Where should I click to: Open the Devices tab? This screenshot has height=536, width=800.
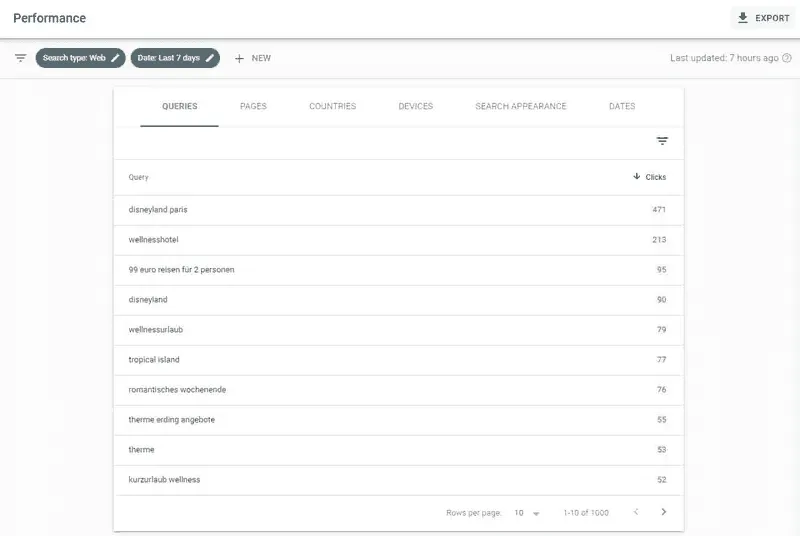pos(415,106)
